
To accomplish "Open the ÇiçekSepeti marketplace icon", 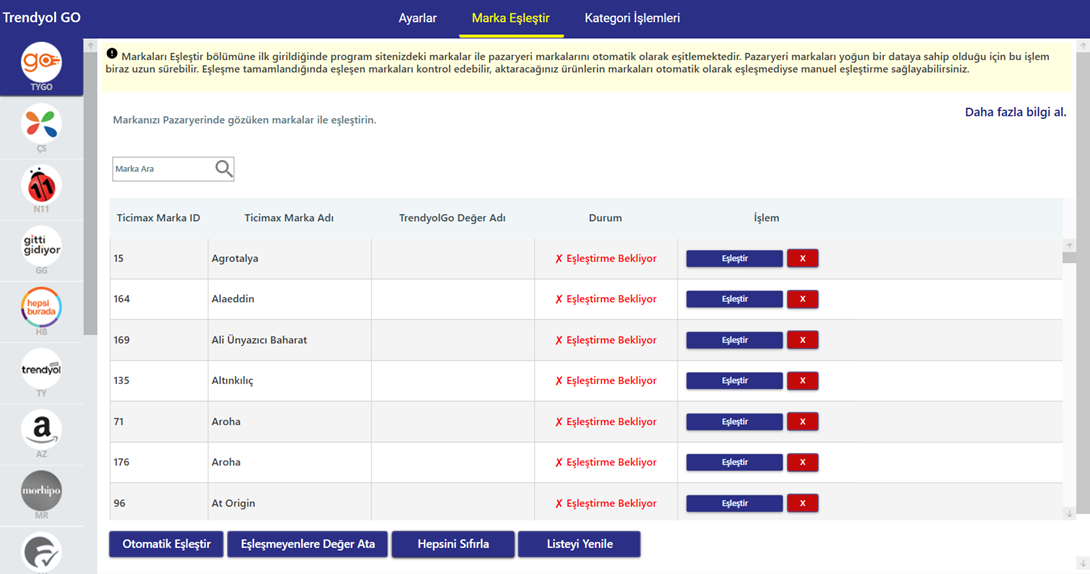I will click(41, 124).
